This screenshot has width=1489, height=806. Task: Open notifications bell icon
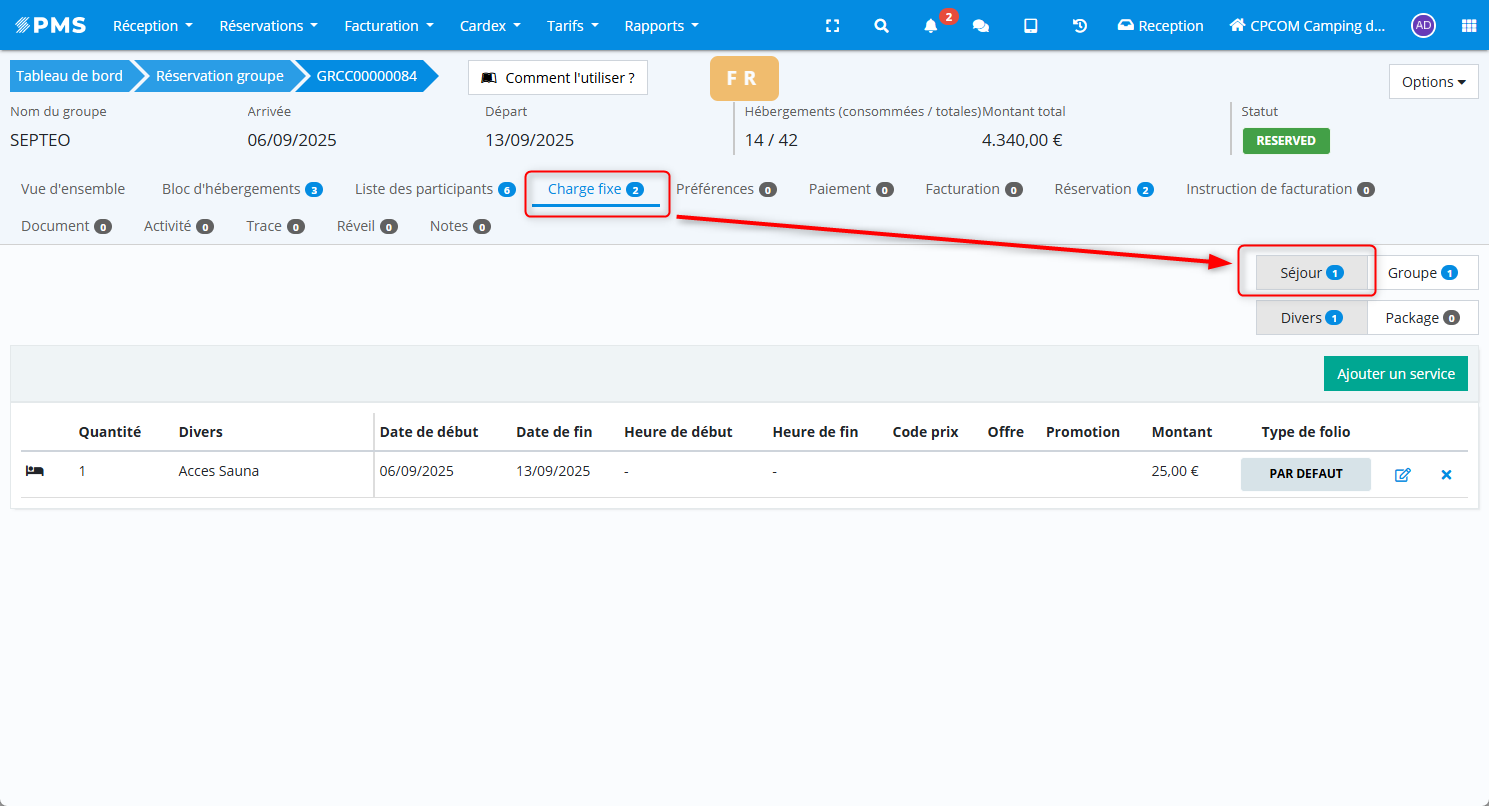931,26
